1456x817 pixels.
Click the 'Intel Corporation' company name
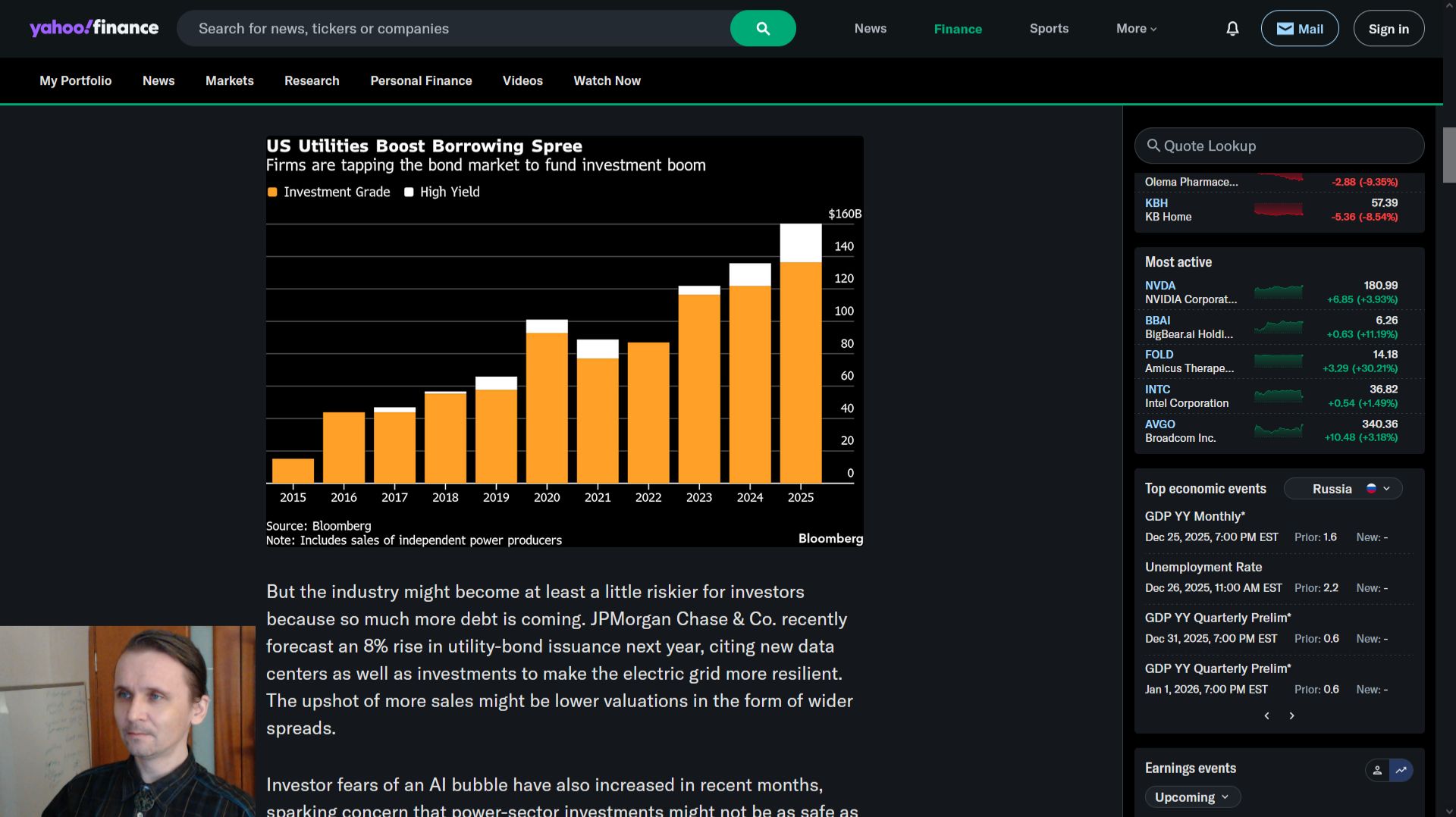coord(1187,403)
